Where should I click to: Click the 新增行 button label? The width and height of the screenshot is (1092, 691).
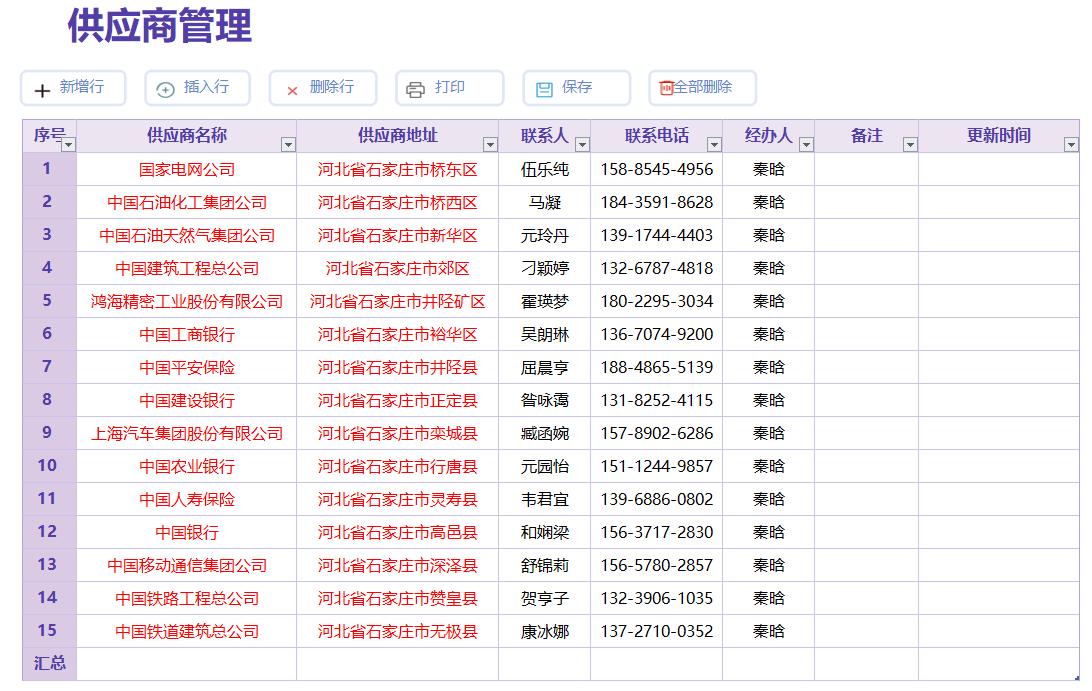pyautogui.click(x=81, y=87)
